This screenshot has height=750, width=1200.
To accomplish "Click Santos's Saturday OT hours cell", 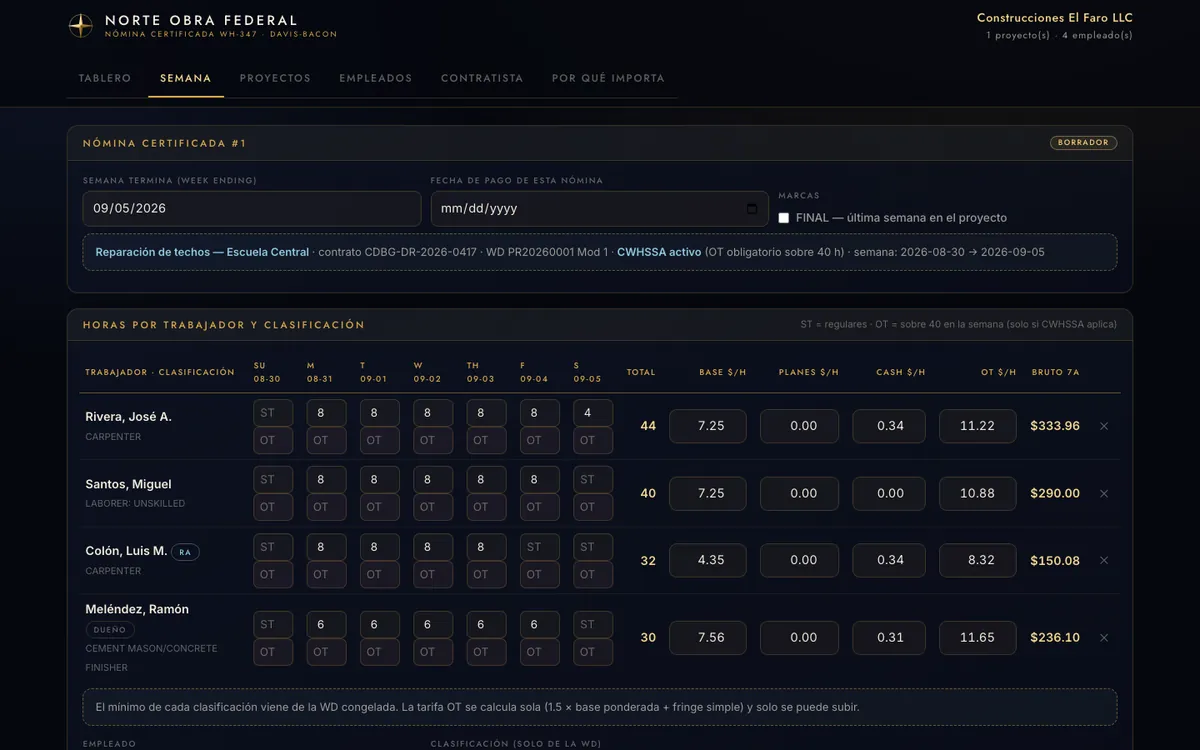I will point(593,507).
